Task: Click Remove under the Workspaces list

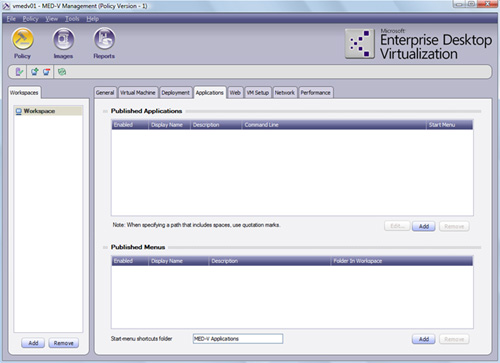Action: point(63,343)
